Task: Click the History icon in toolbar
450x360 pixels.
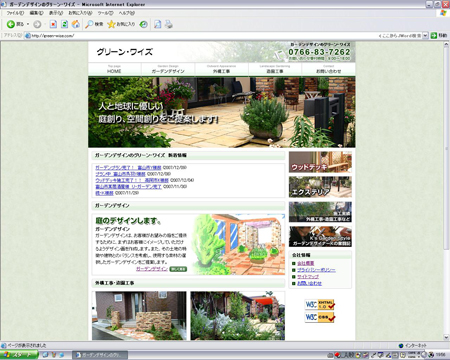Action: (144, 24)
